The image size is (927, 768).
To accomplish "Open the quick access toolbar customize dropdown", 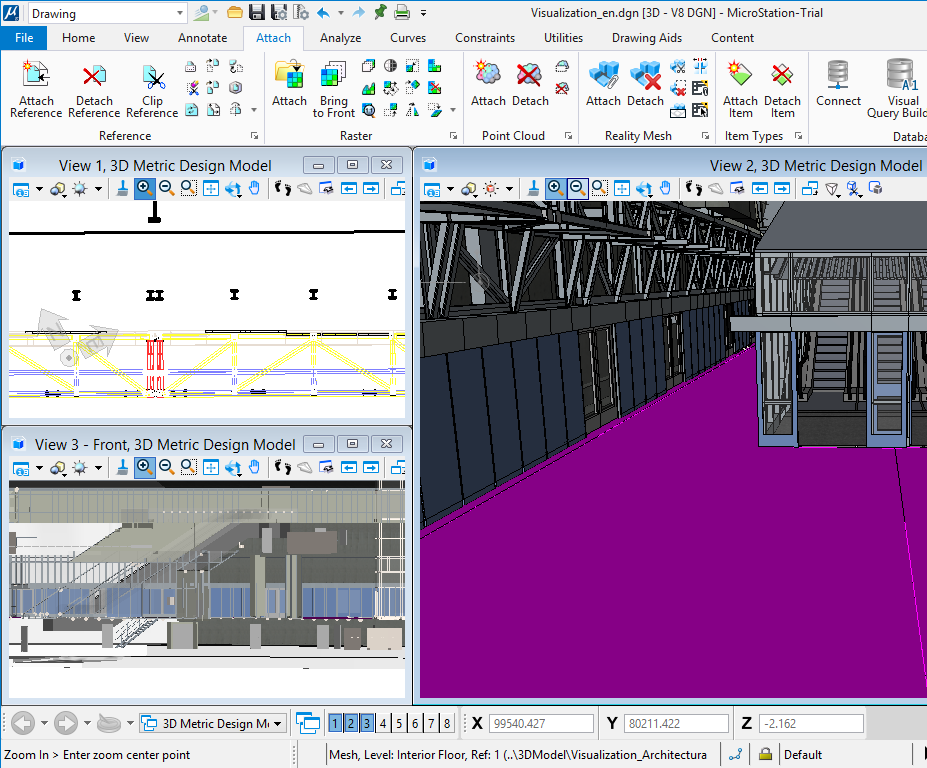I will tap(423, 12).
